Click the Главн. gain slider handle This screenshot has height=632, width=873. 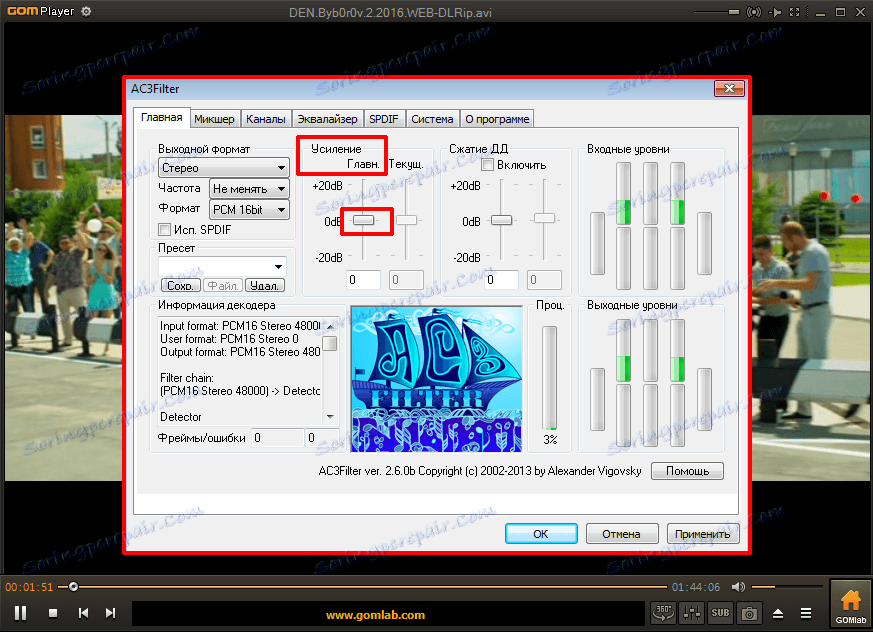364,221
